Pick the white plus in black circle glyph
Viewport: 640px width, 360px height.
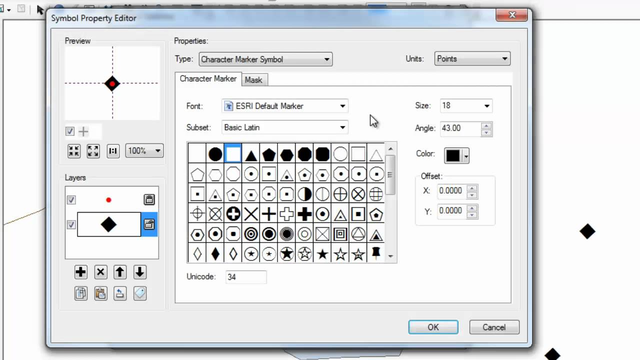pyautogui.click(x=233, y=214)
